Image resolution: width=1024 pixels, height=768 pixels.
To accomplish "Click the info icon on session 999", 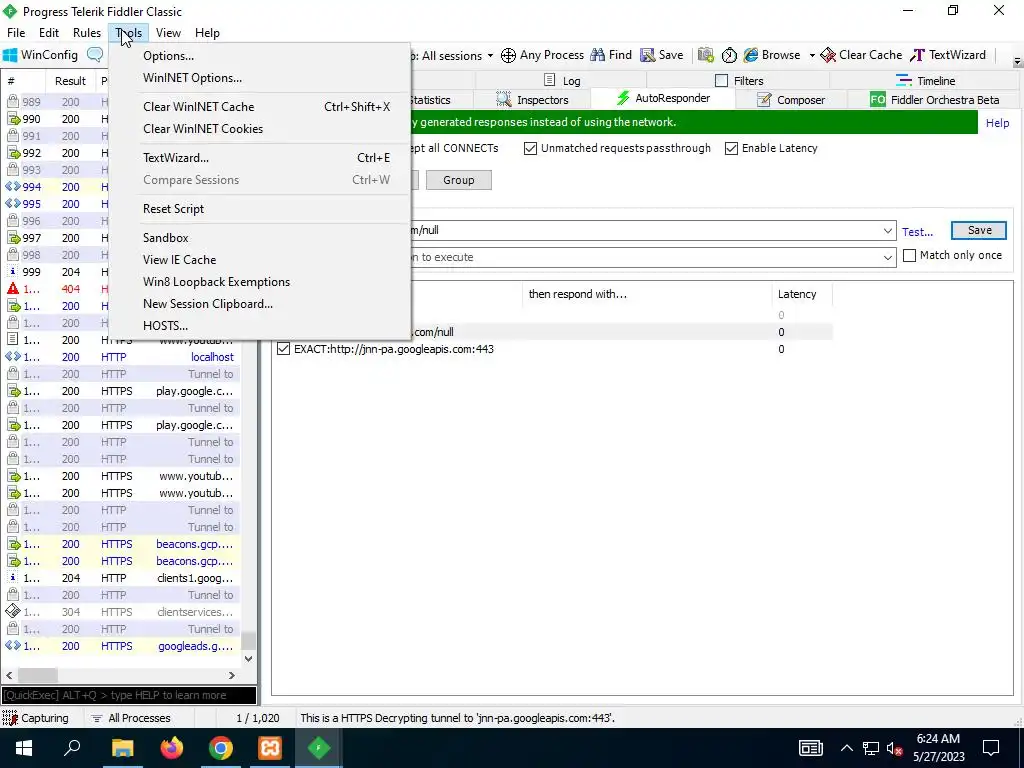I will tap(12, 272).
